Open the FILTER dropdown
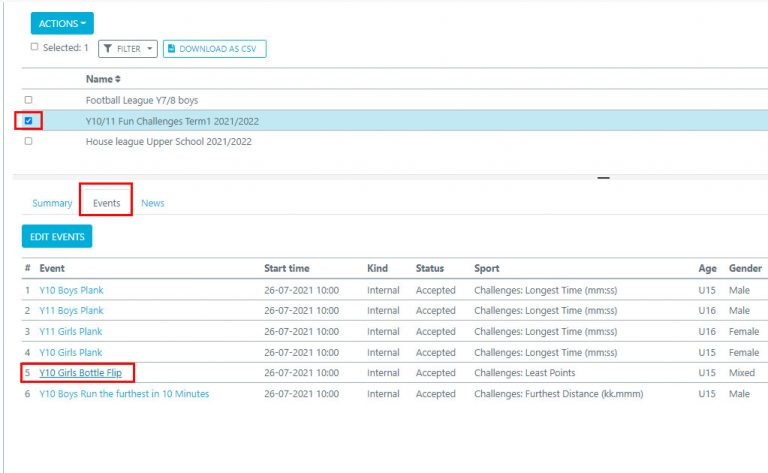This screenshot has width=768, height=473. [x=128, y=49]
